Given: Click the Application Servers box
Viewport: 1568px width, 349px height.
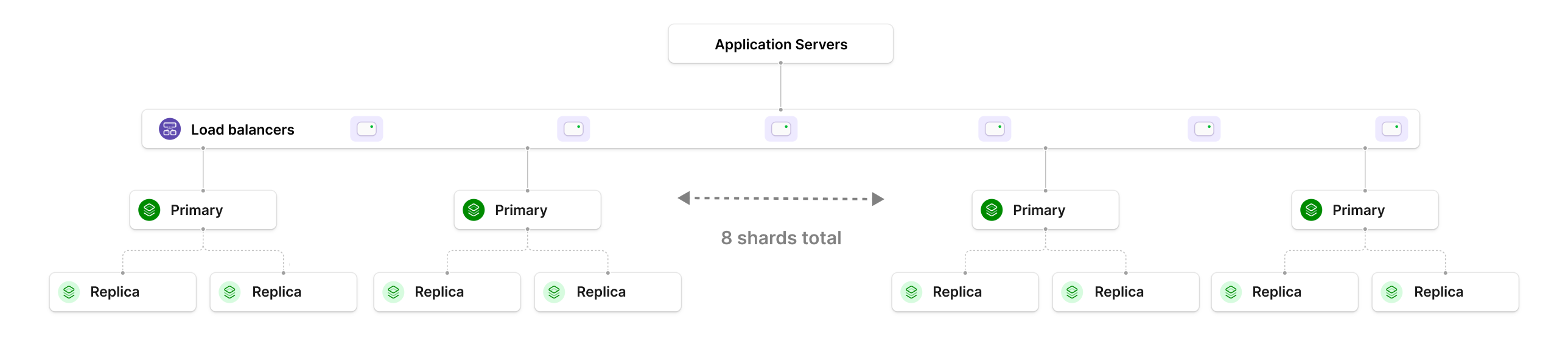Looking at the screenshot, I should [x=780, y=44].
